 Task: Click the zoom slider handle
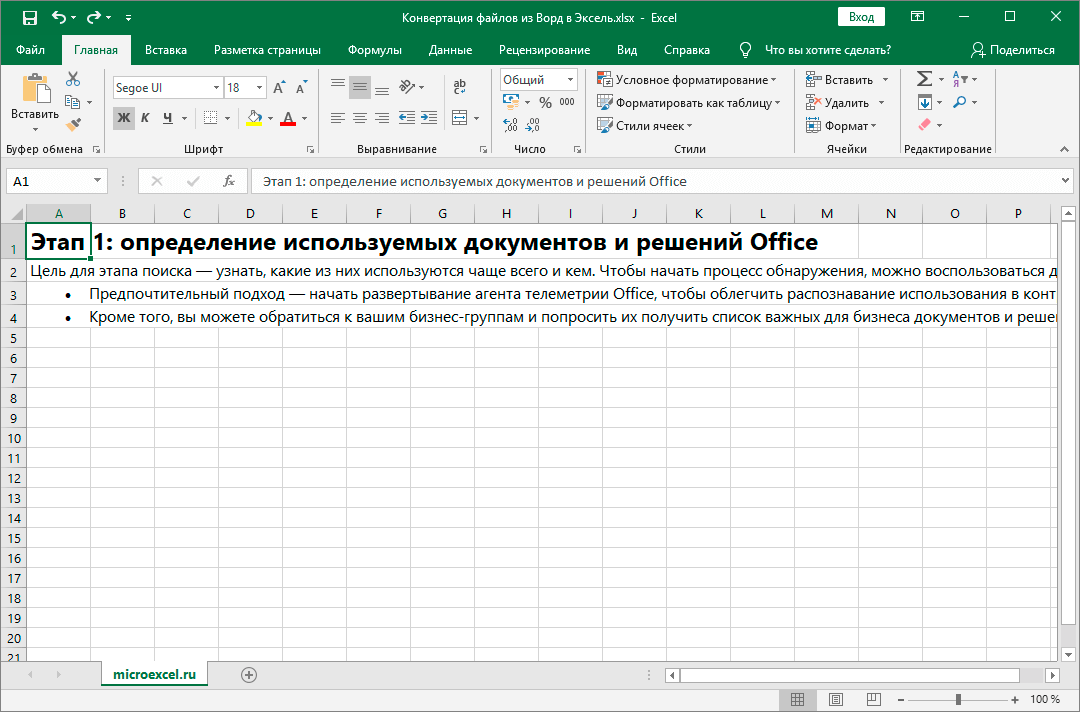pos(958,700)
